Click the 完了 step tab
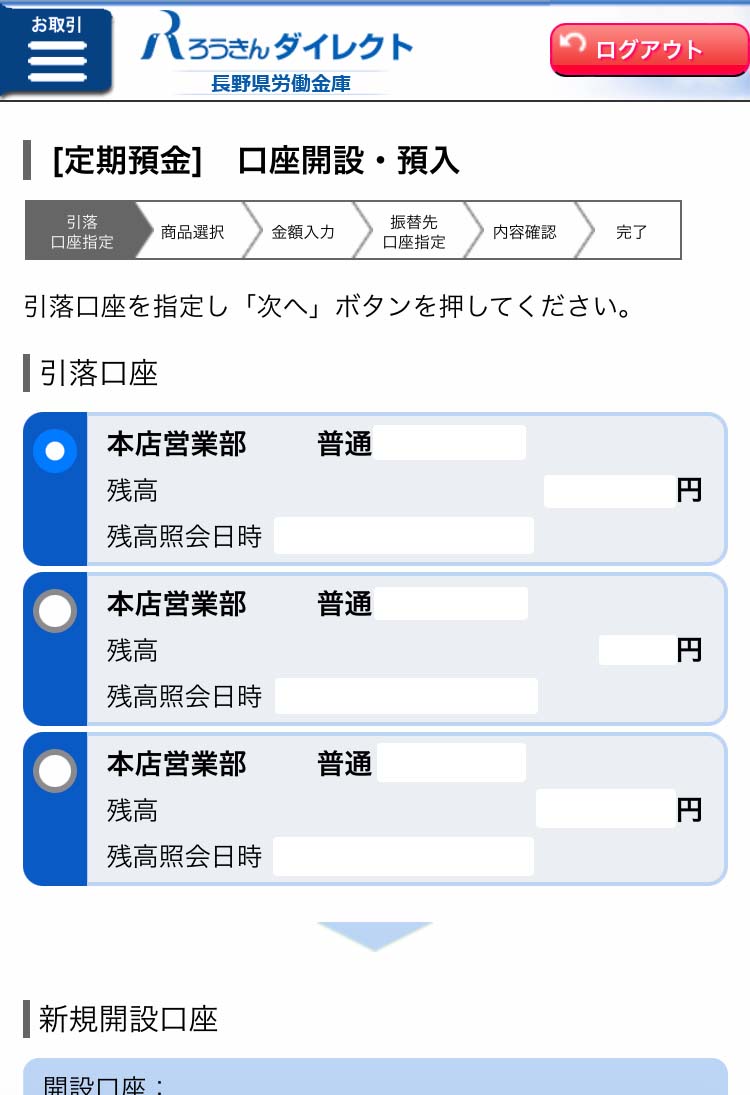 pyautogui.click(x=632, y=231)
